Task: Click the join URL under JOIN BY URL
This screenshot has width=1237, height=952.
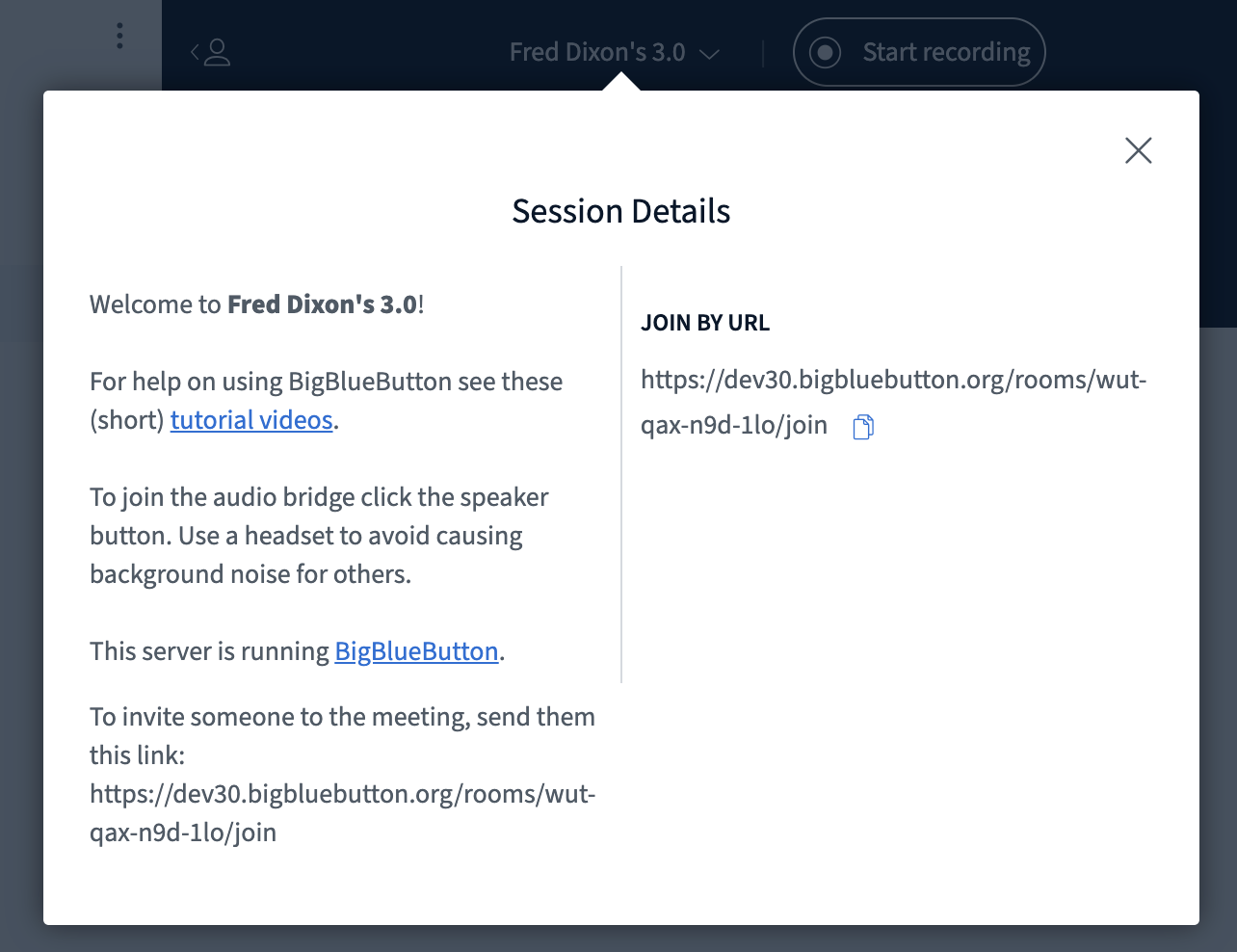Action: pyautogui.click(x=892, y=381)
